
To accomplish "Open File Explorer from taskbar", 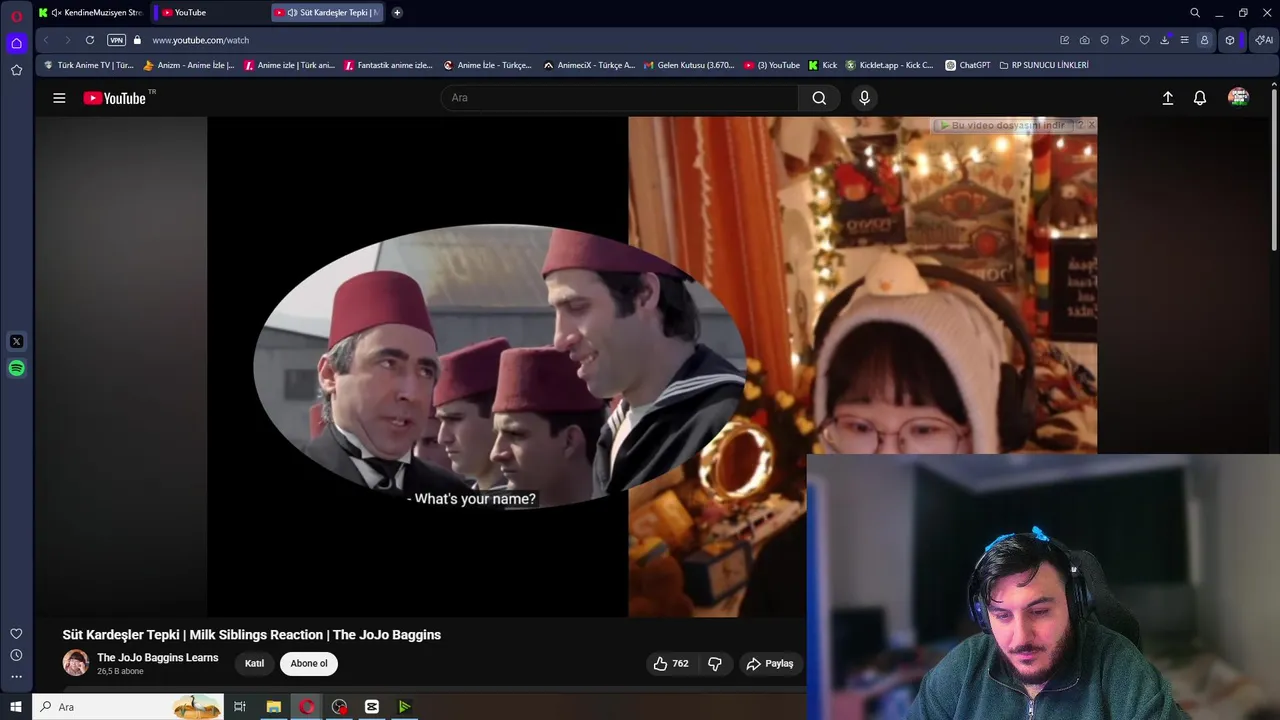I will tap(273, 707).
